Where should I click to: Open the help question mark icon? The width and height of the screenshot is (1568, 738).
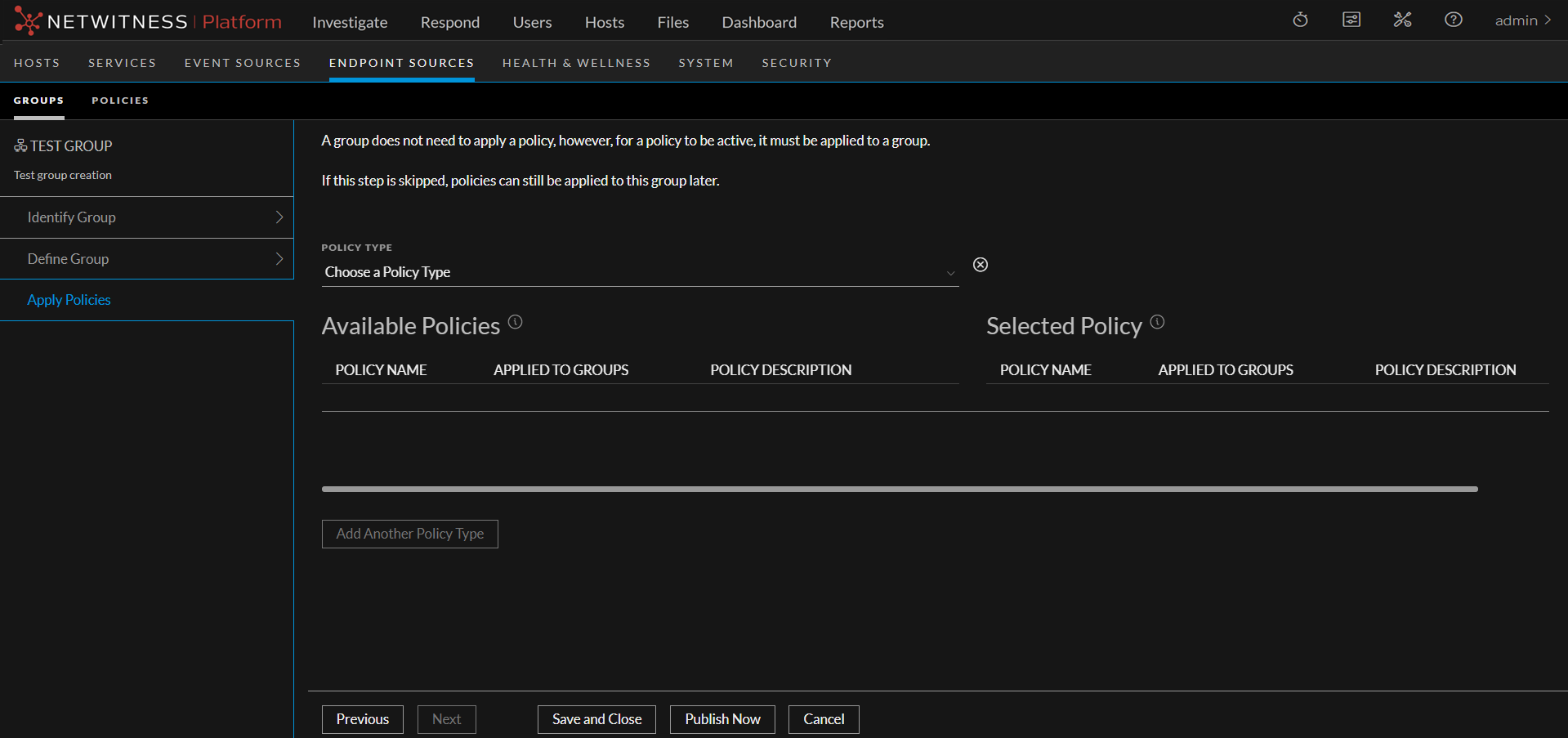[1453, 20]
